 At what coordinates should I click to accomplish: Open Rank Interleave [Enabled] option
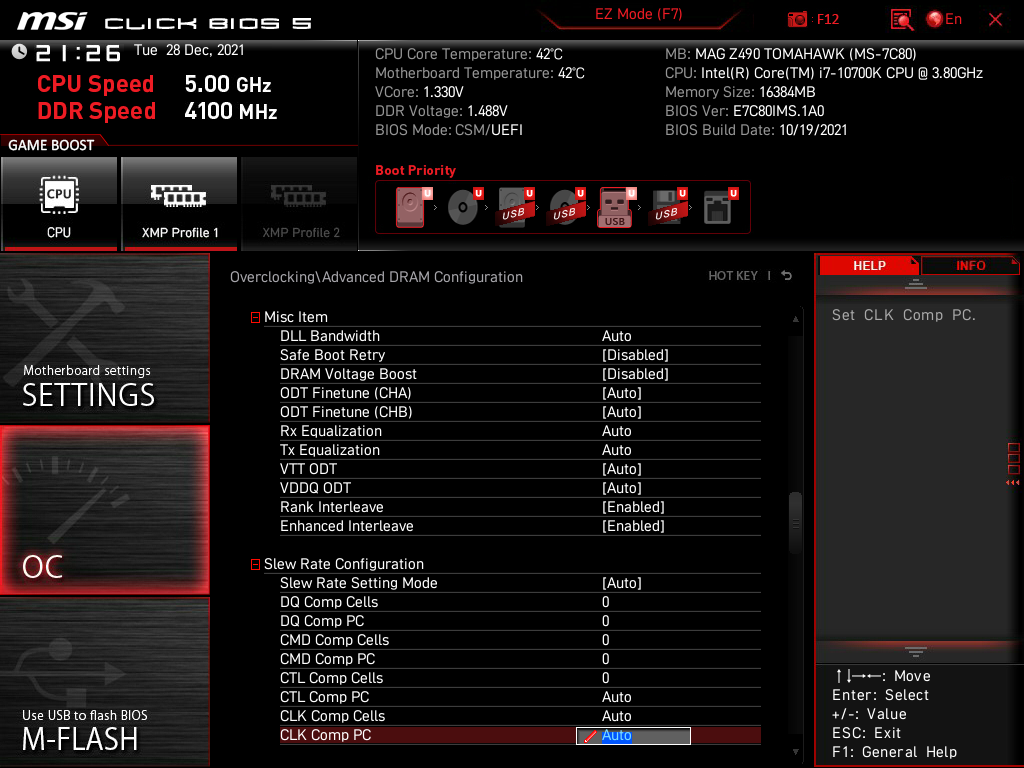pyautogui.click(x=633, y=507)
